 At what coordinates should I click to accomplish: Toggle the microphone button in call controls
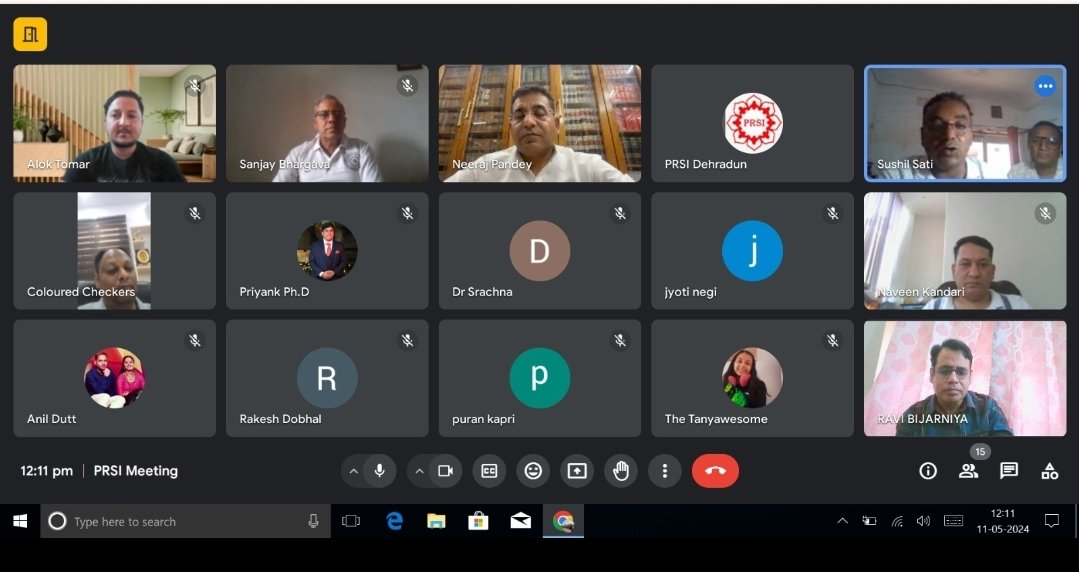[x=380, y=471]
